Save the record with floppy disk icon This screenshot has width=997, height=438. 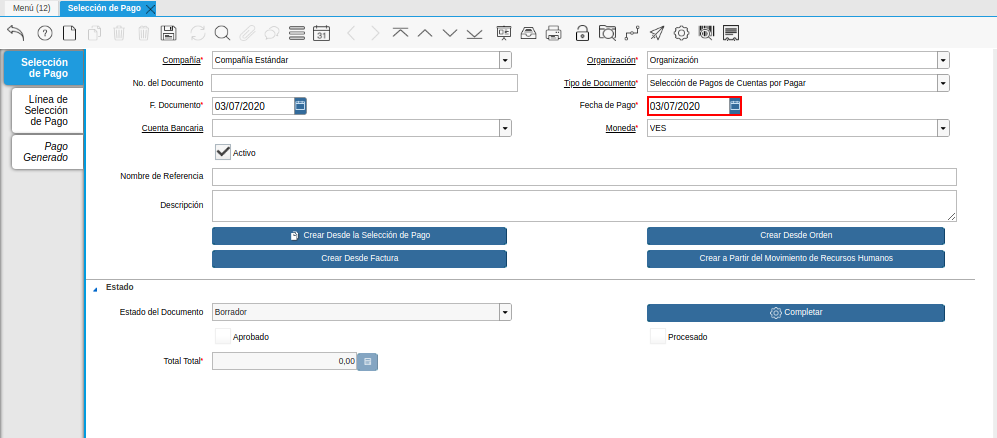click(168, 32)
